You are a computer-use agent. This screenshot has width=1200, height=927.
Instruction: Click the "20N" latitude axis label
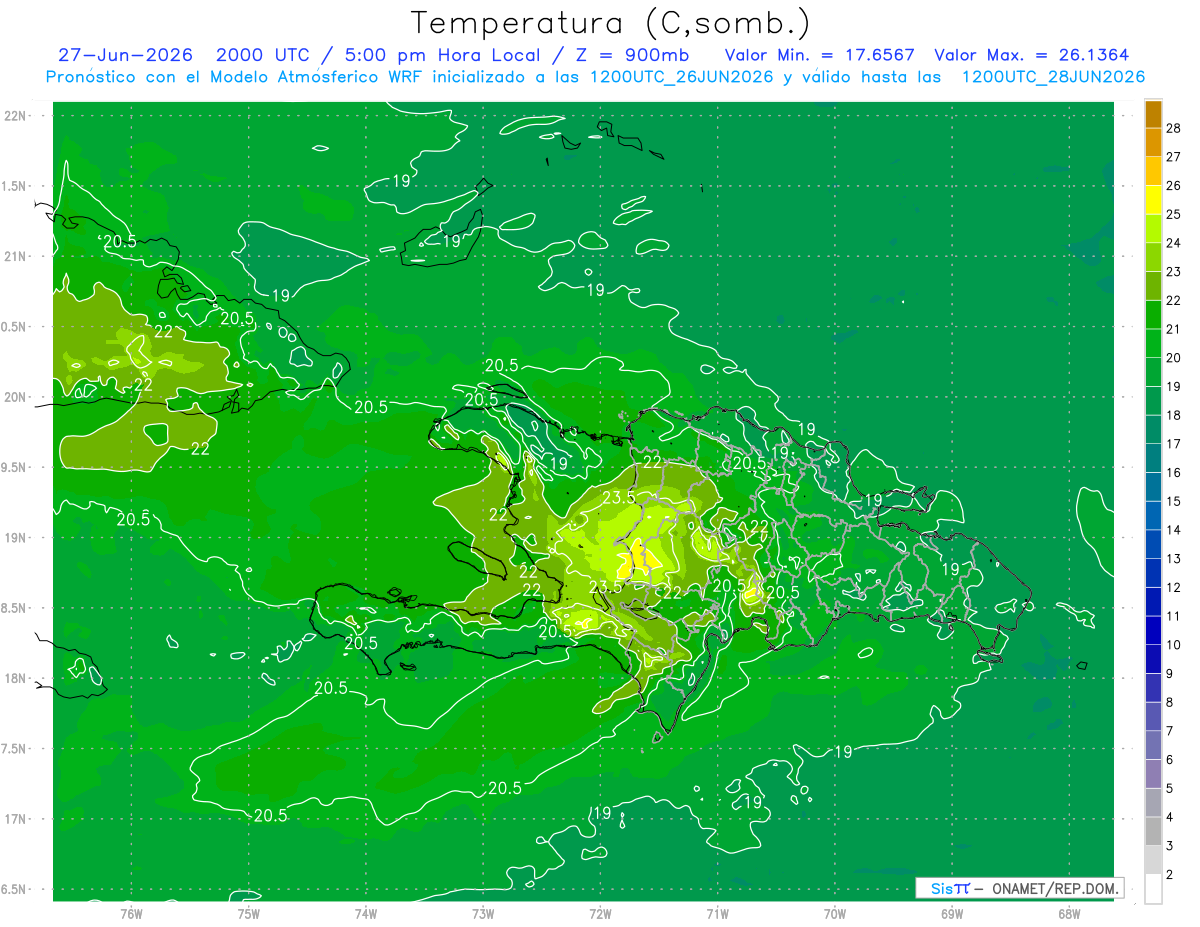coord(17,397)
